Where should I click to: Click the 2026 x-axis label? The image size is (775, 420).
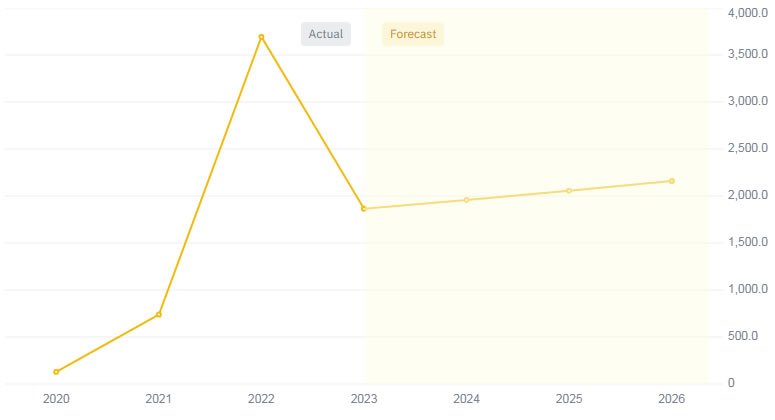672,399
